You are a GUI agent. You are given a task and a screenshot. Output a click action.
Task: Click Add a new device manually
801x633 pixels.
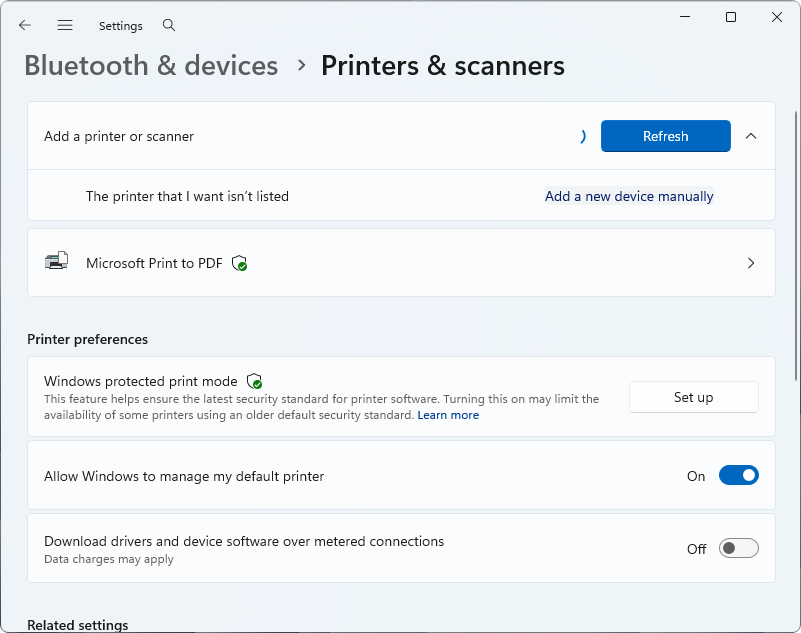[629, 196]
